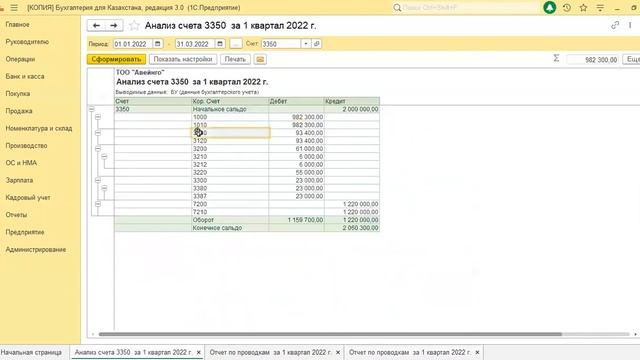Go back with left arrow button

click(x=96, y=25)
